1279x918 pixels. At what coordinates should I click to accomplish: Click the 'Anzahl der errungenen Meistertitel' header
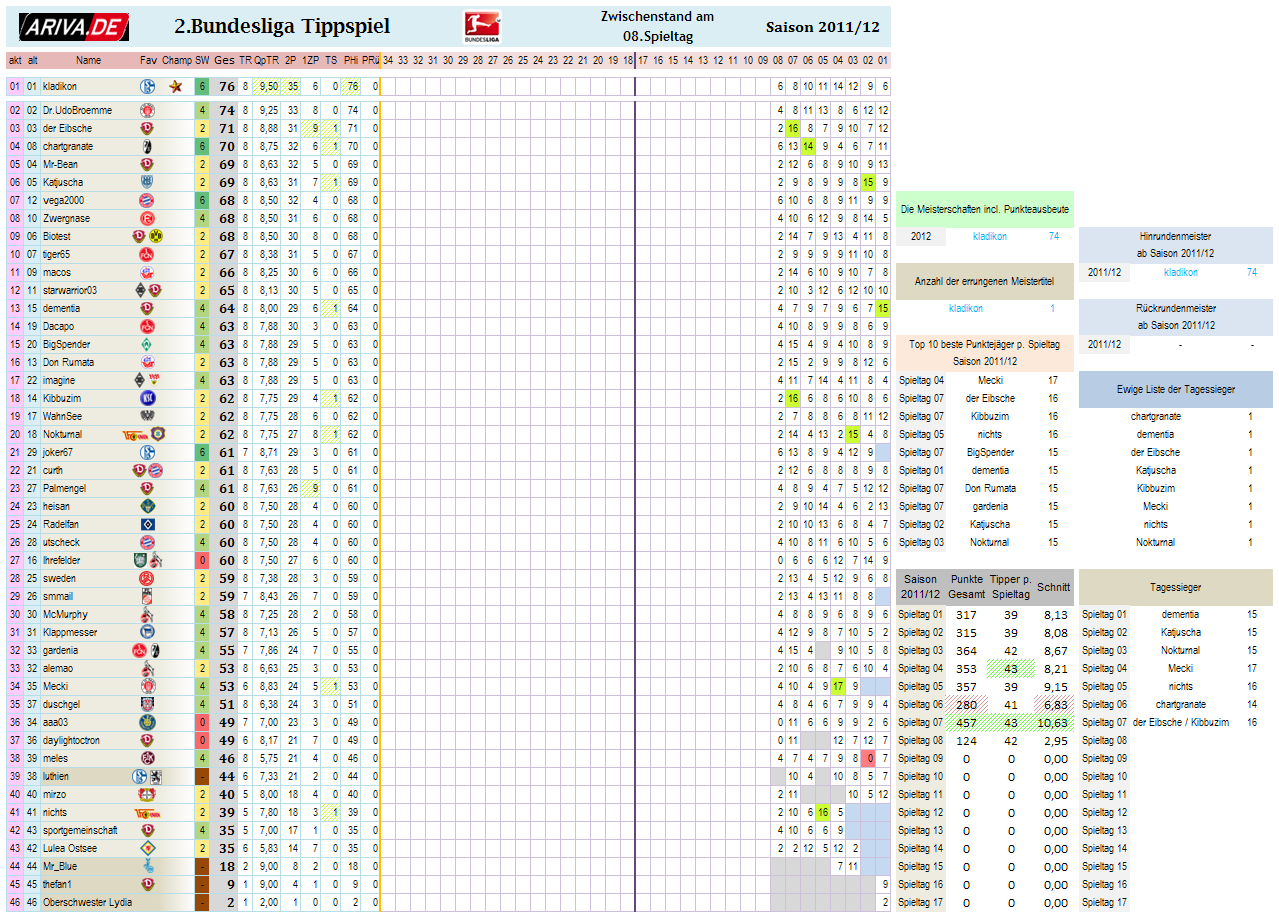point(985,282)
